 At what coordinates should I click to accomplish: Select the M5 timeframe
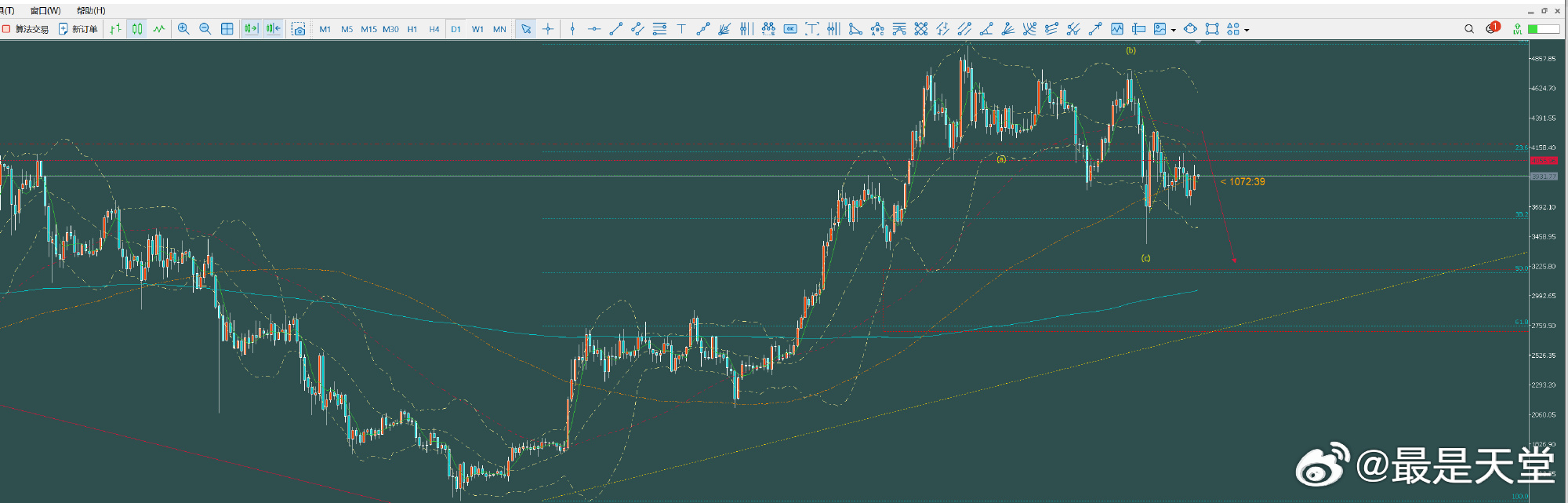point(347,29)
